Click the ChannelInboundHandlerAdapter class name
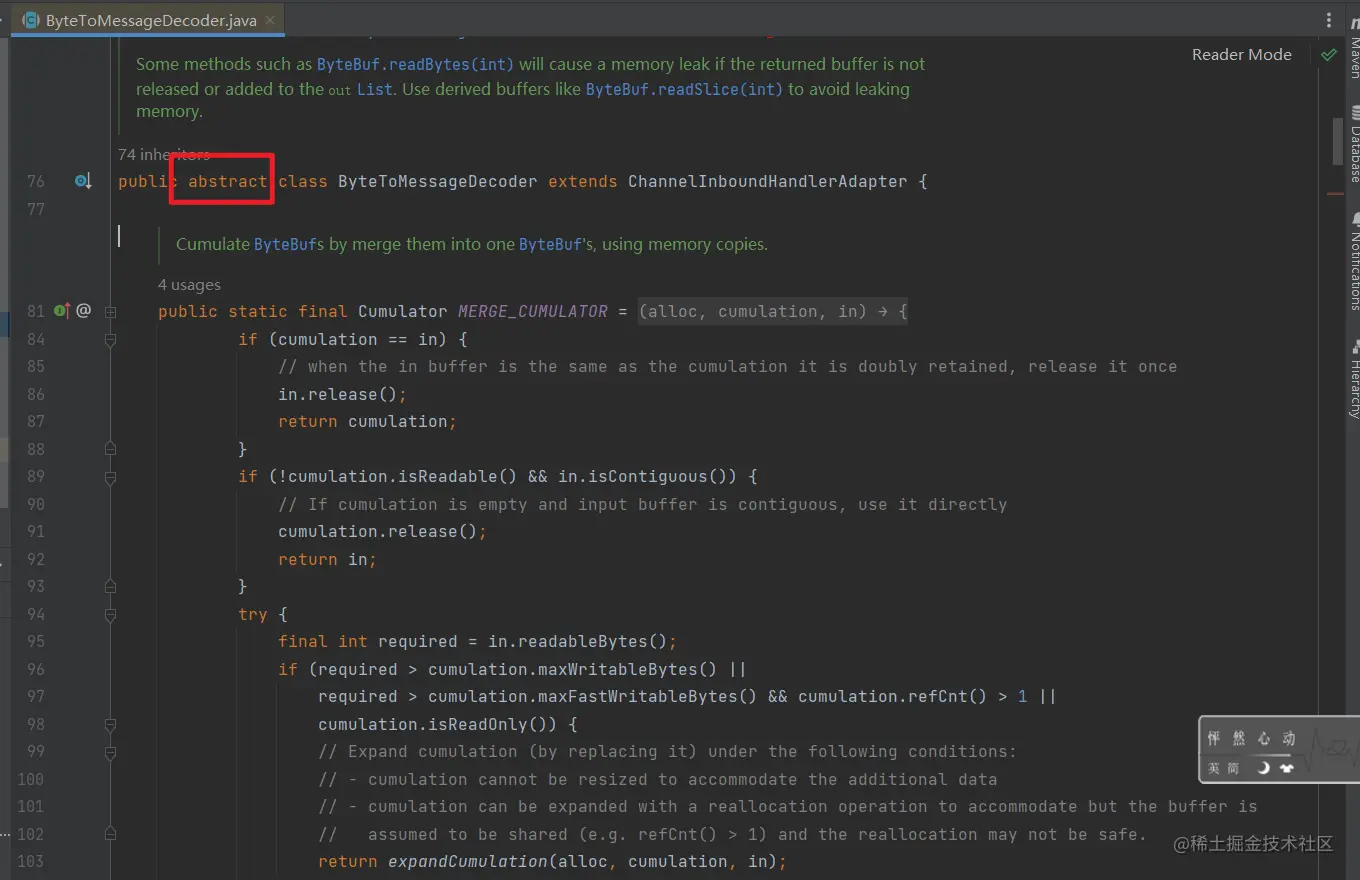Viewport: 1360px width, 880px height. (767, 182)
